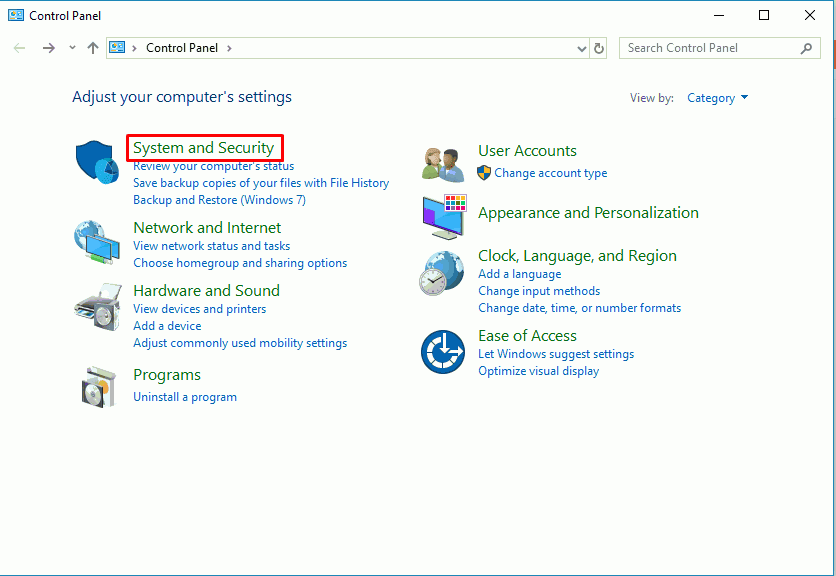The height and width of the screenshot is (576, 836).
Task: Open View devices and printers
Action: [x=199, y=309]
